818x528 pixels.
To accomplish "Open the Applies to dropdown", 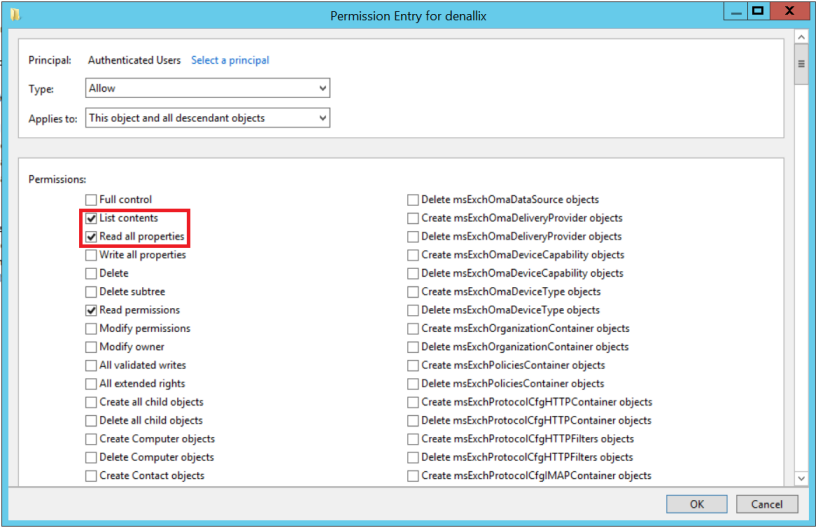I will pos(208,118).
